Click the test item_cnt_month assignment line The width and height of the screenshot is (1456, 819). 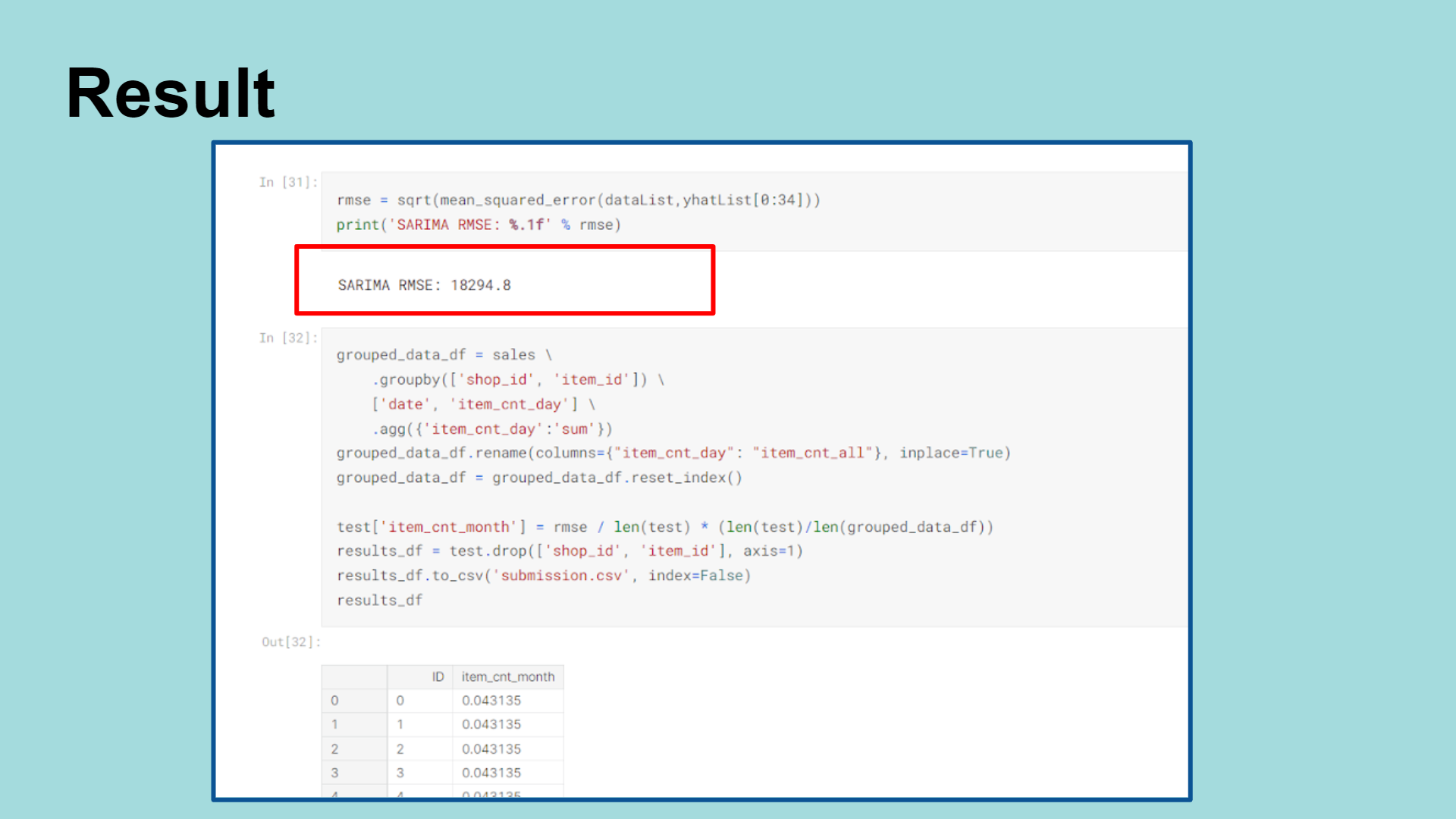[x=664, y=527]
